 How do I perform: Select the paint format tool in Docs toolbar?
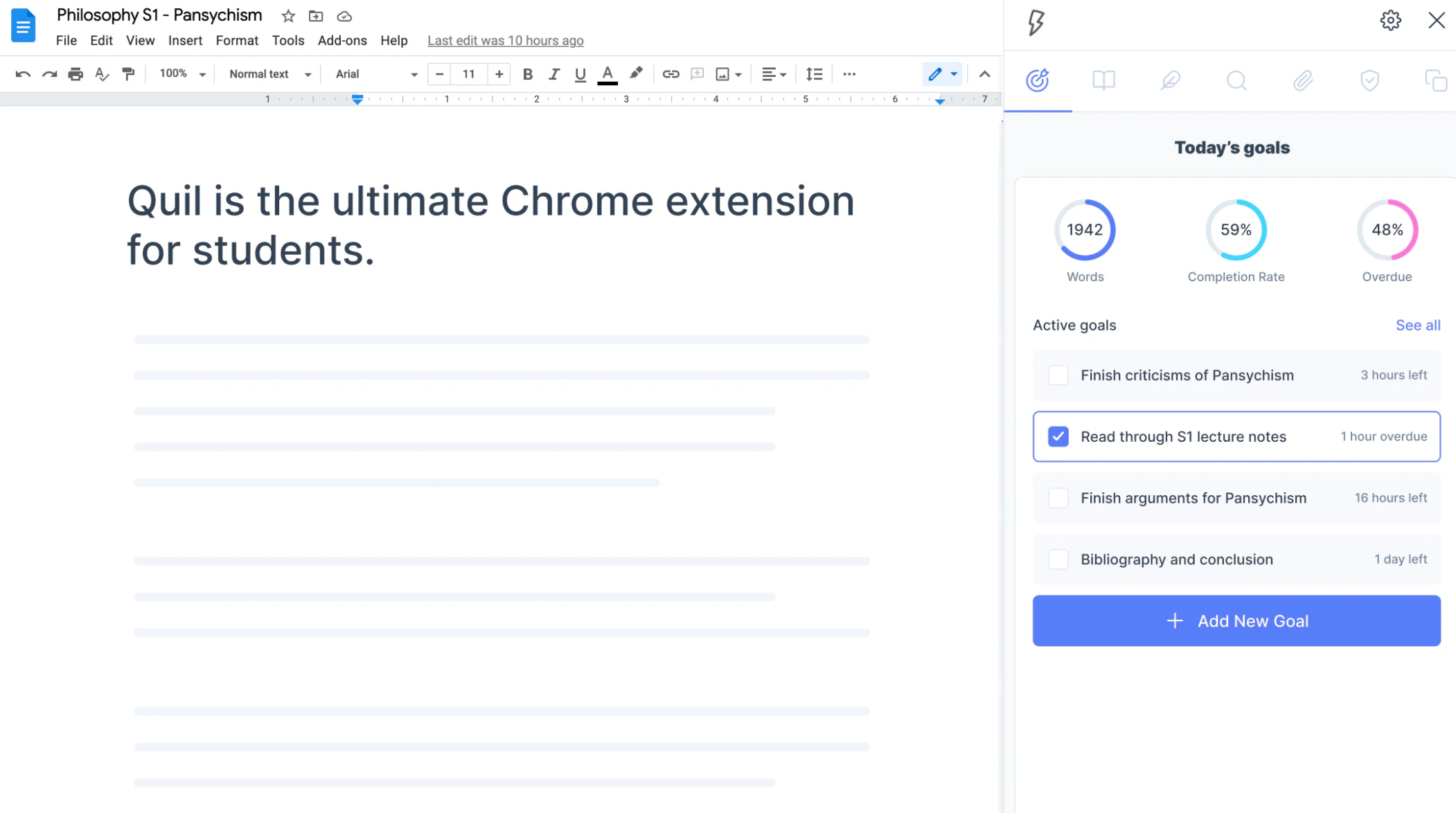pos(128,74)
